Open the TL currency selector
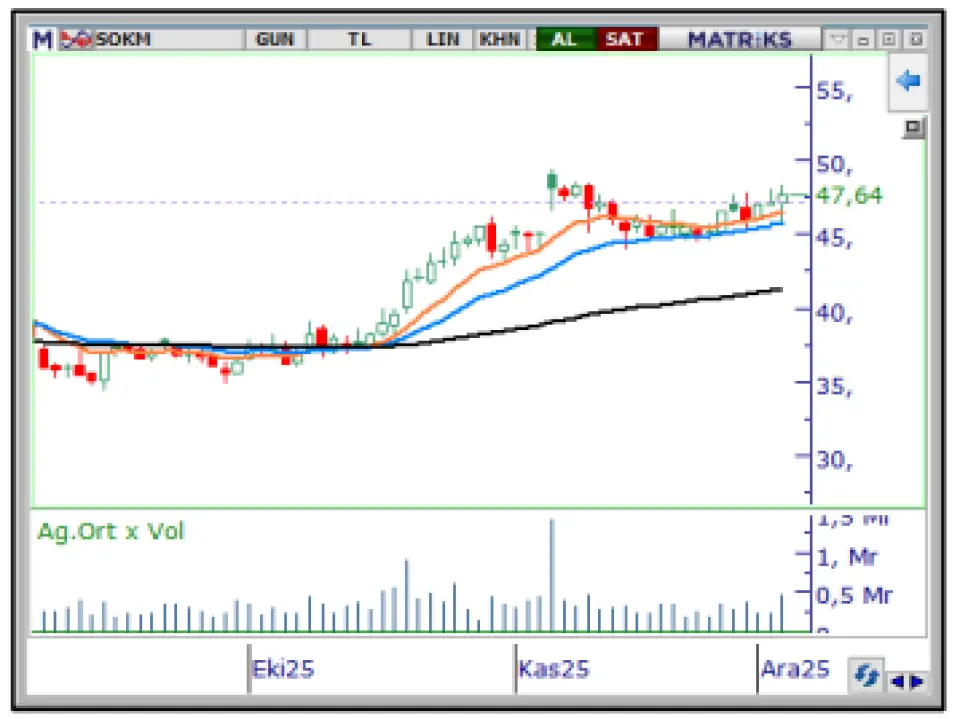This screenshot has height=719, width=960. 359,40
